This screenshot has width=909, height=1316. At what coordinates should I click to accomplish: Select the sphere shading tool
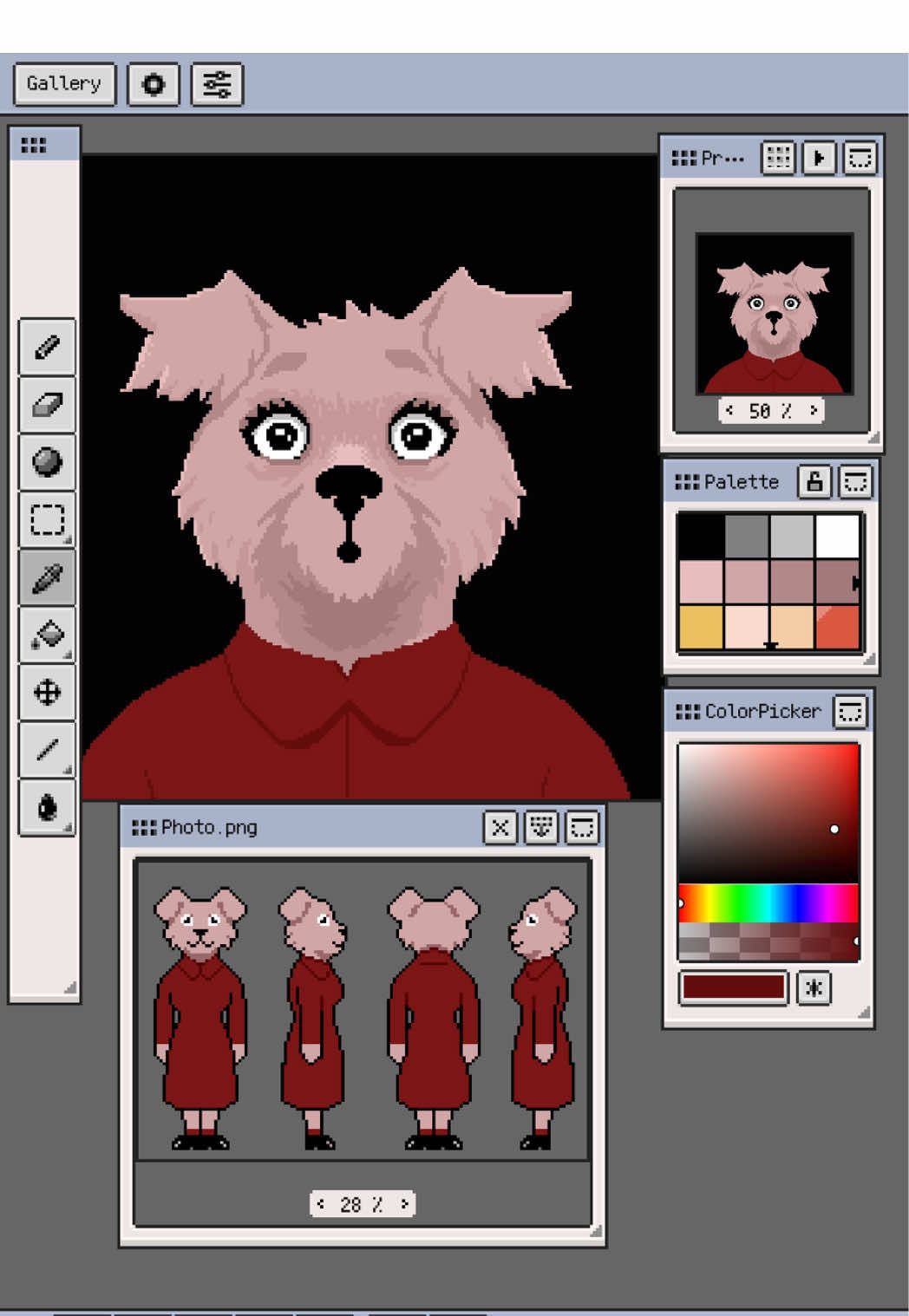click(x=47, y=461)
